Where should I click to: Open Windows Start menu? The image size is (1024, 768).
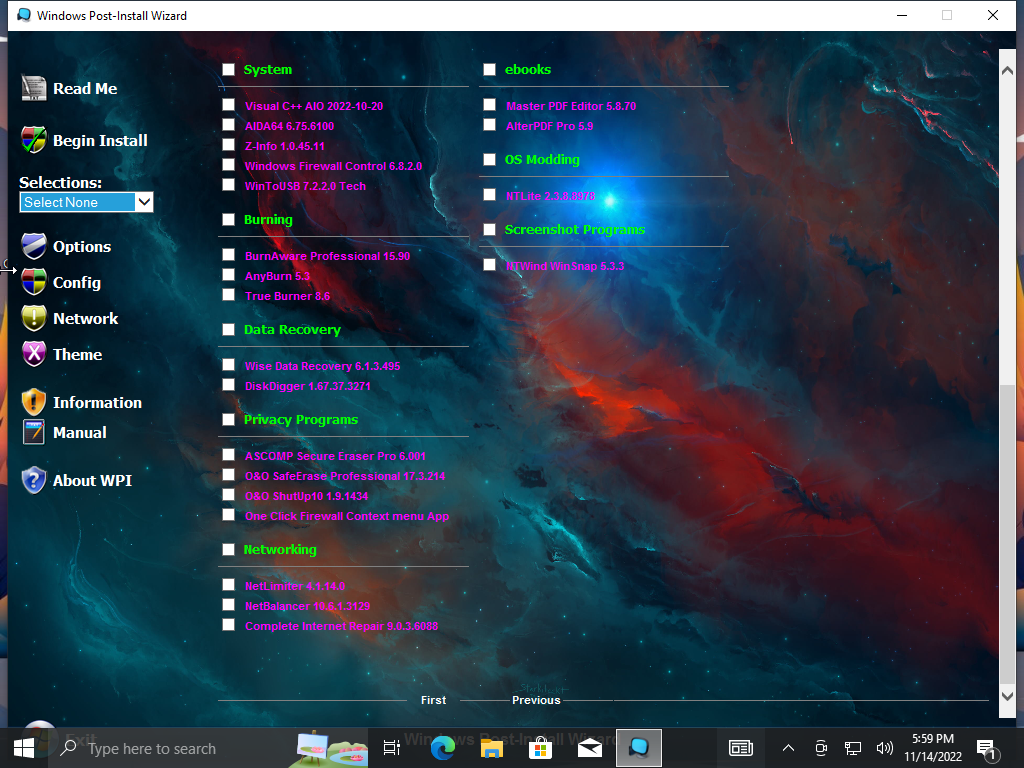[24, 748]
